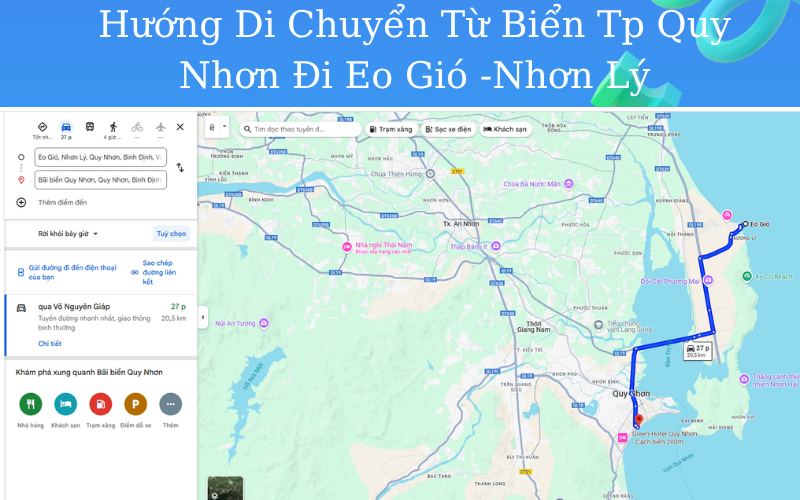Click the 27 p route time label on map

[x=698, y=351]
